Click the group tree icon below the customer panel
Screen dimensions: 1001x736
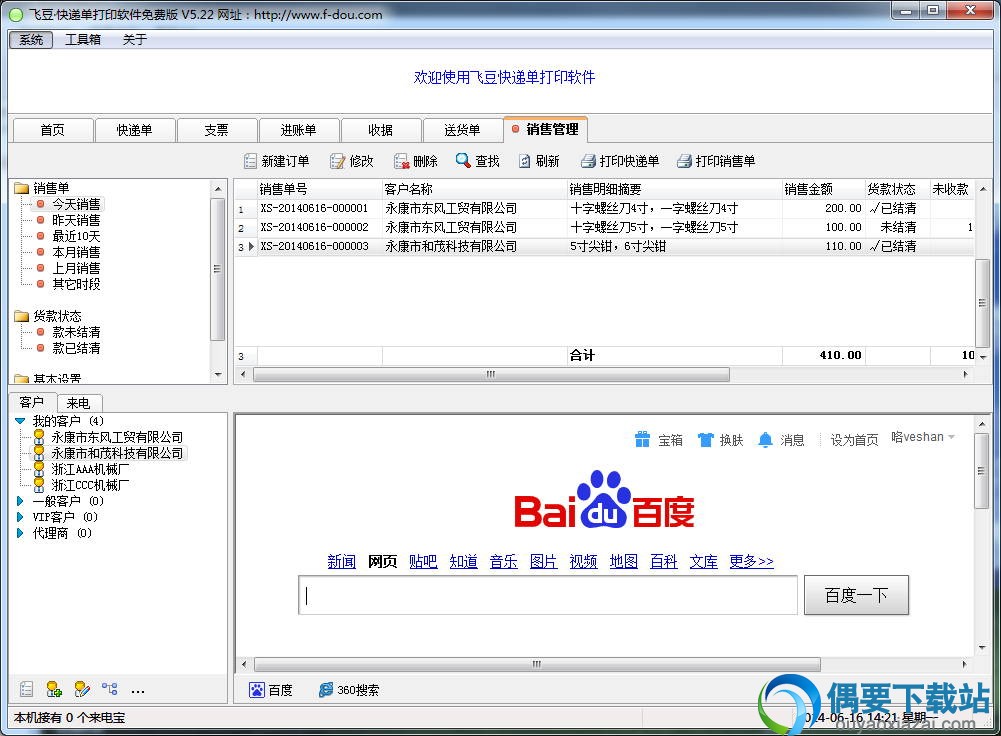tap(110, 689)
